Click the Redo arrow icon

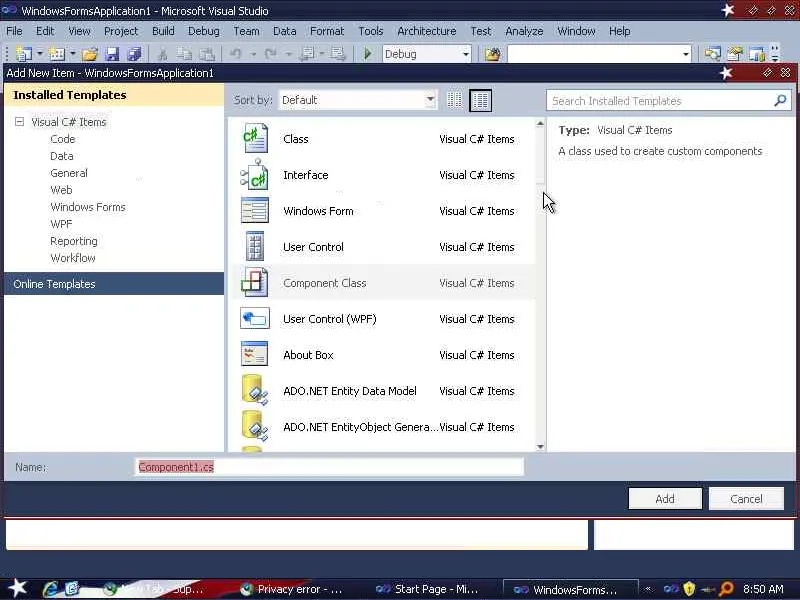coord(270,54)
